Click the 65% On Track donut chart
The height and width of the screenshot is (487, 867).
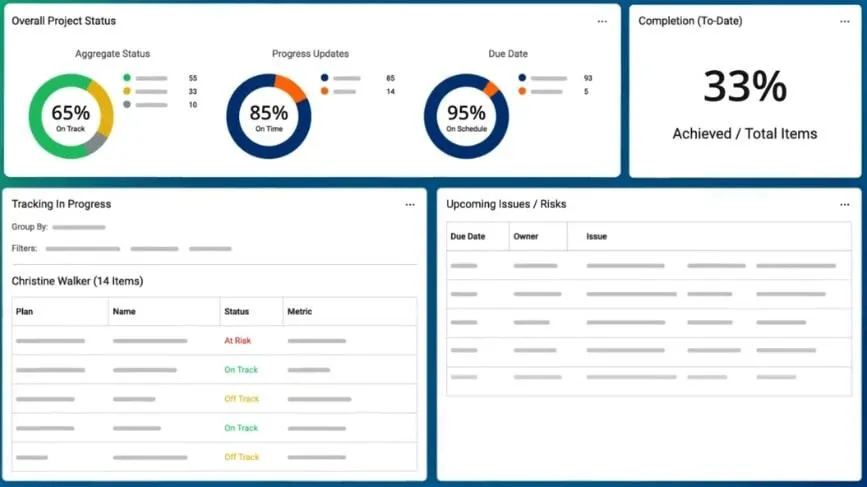pyautogui.click(x=71, y=116)
